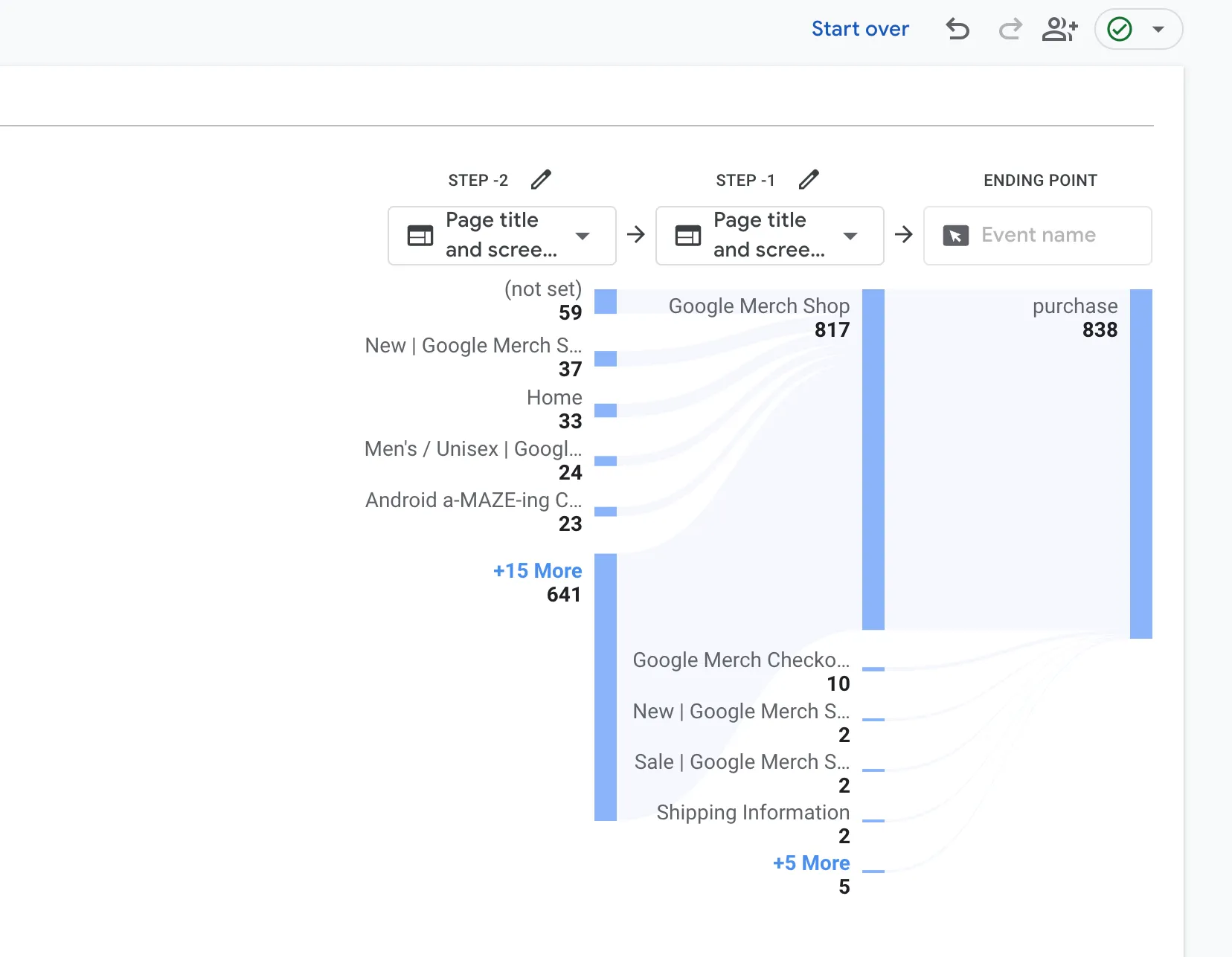The height and width of the screenshot is (957, 1232).
Task: Click the green checkmark status icon
Action: 1120,29
